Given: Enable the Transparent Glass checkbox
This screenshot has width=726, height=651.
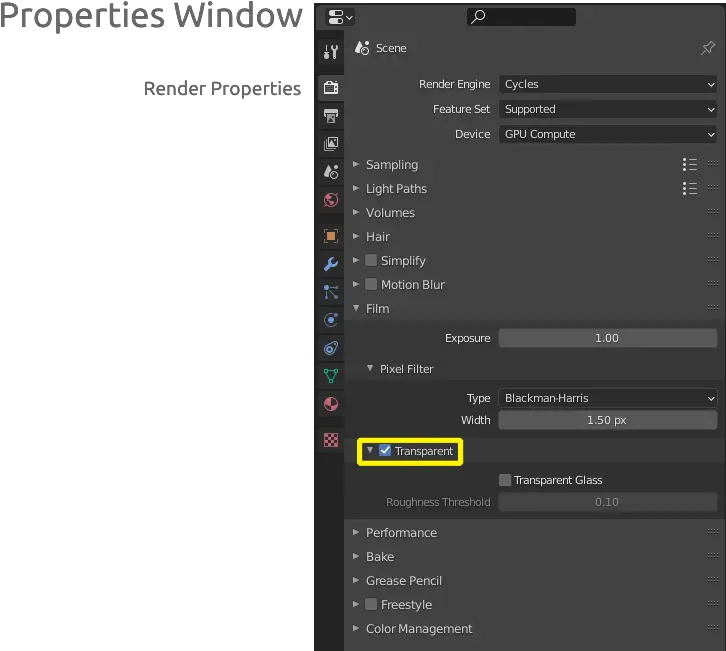Looking at the screenshot, I should coord(505,480).
